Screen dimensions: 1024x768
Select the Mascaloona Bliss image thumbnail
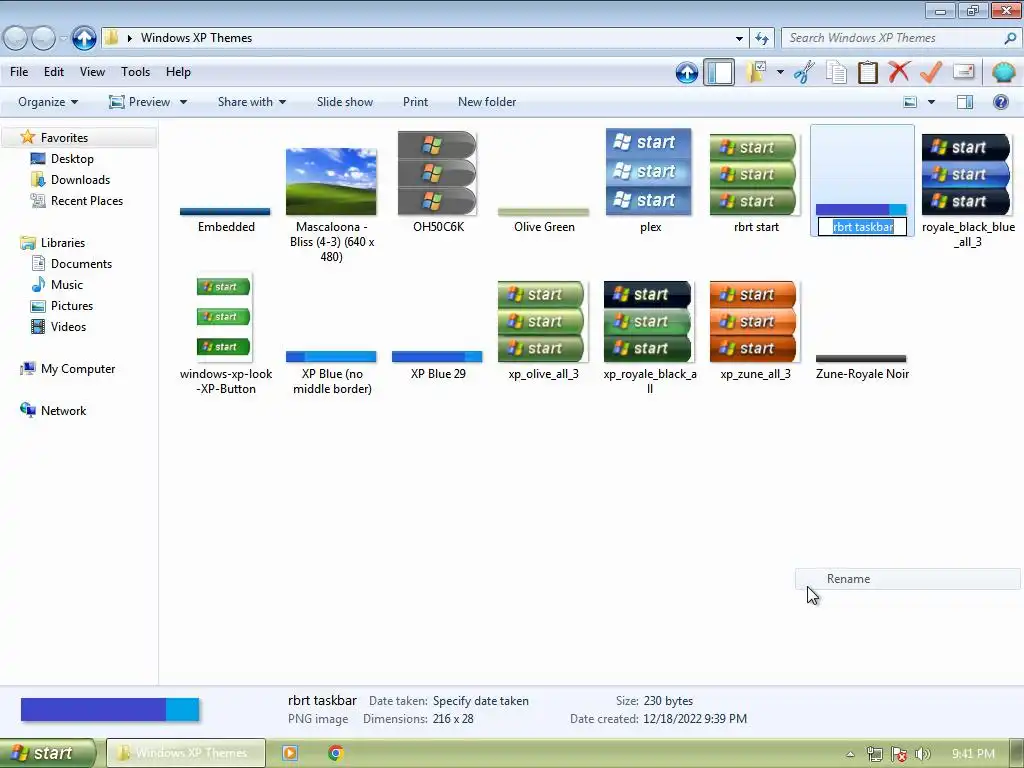click(x=331, y=181)
